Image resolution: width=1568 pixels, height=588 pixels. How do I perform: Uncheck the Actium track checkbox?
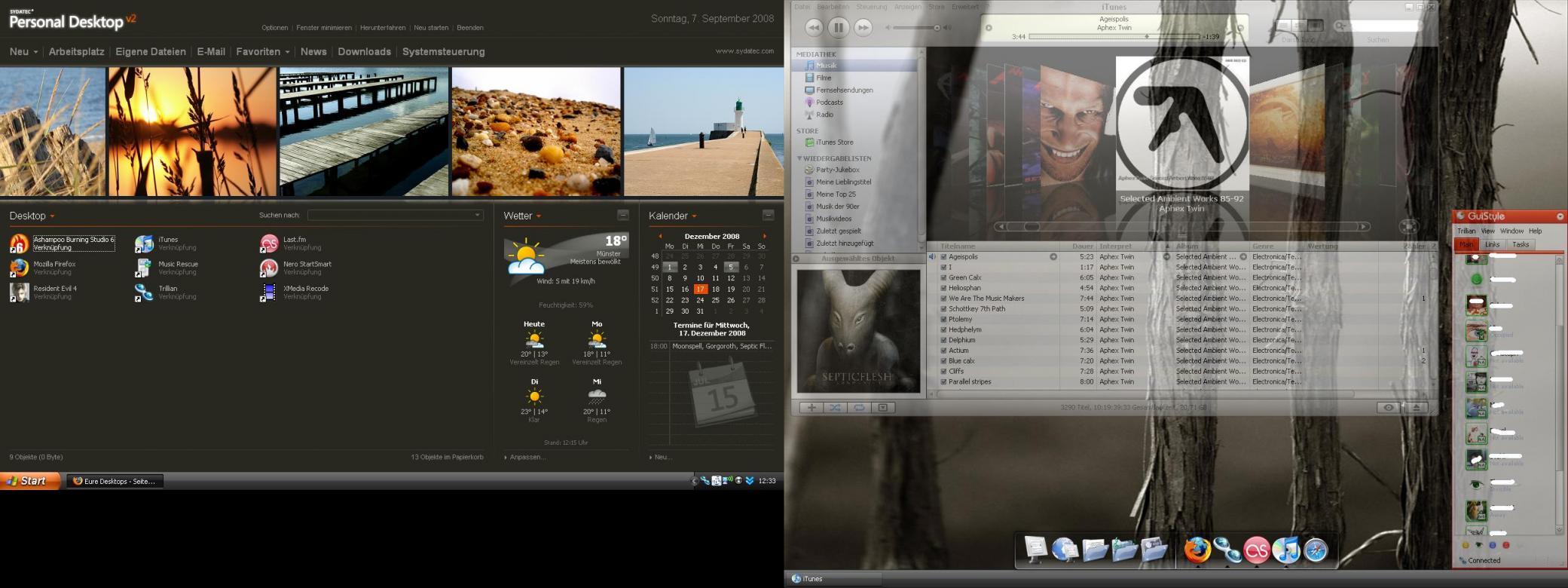click(943, 351)
